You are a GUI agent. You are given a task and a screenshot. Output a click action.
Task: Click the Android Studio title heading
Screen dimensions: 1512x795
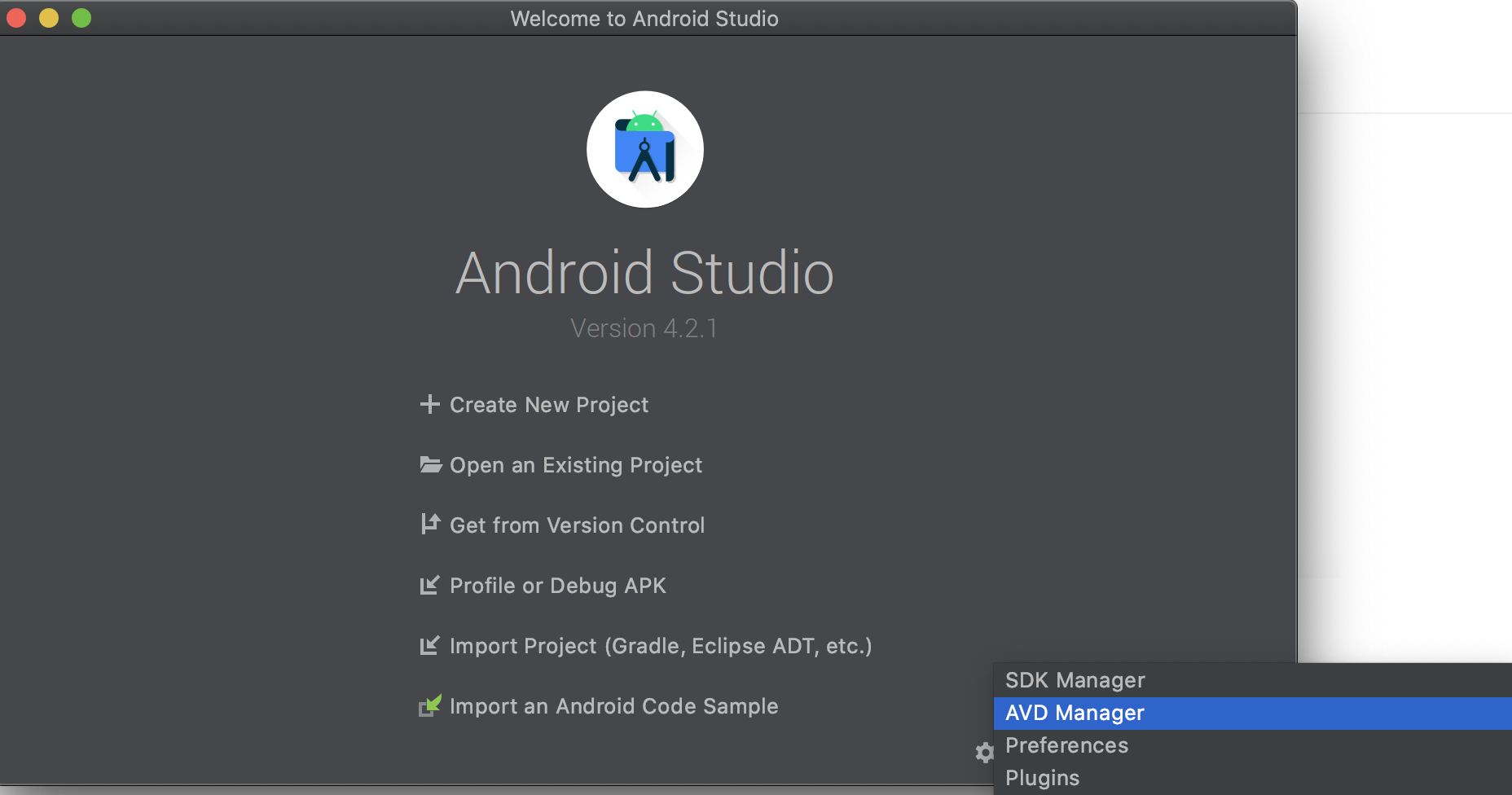[645, 273]
